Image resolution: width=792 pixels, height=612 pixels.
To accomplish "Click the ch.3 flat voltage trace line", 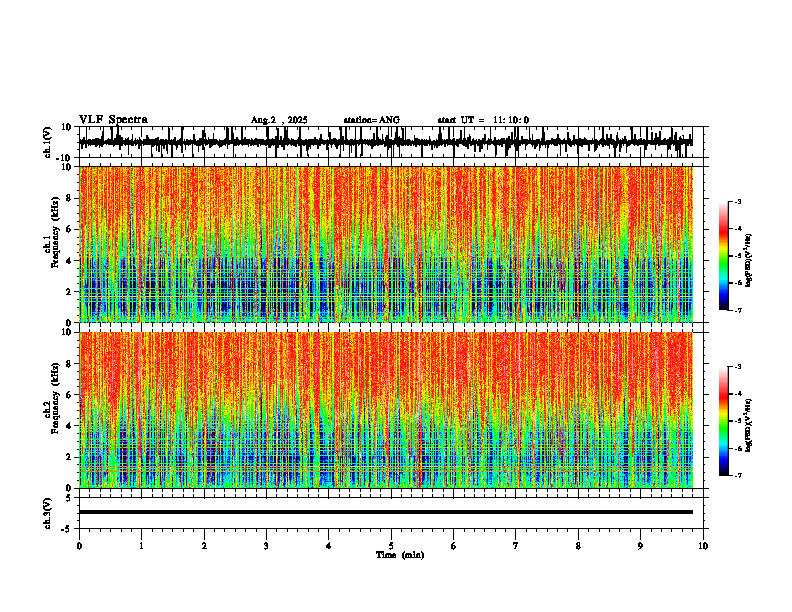I will 386,512.
